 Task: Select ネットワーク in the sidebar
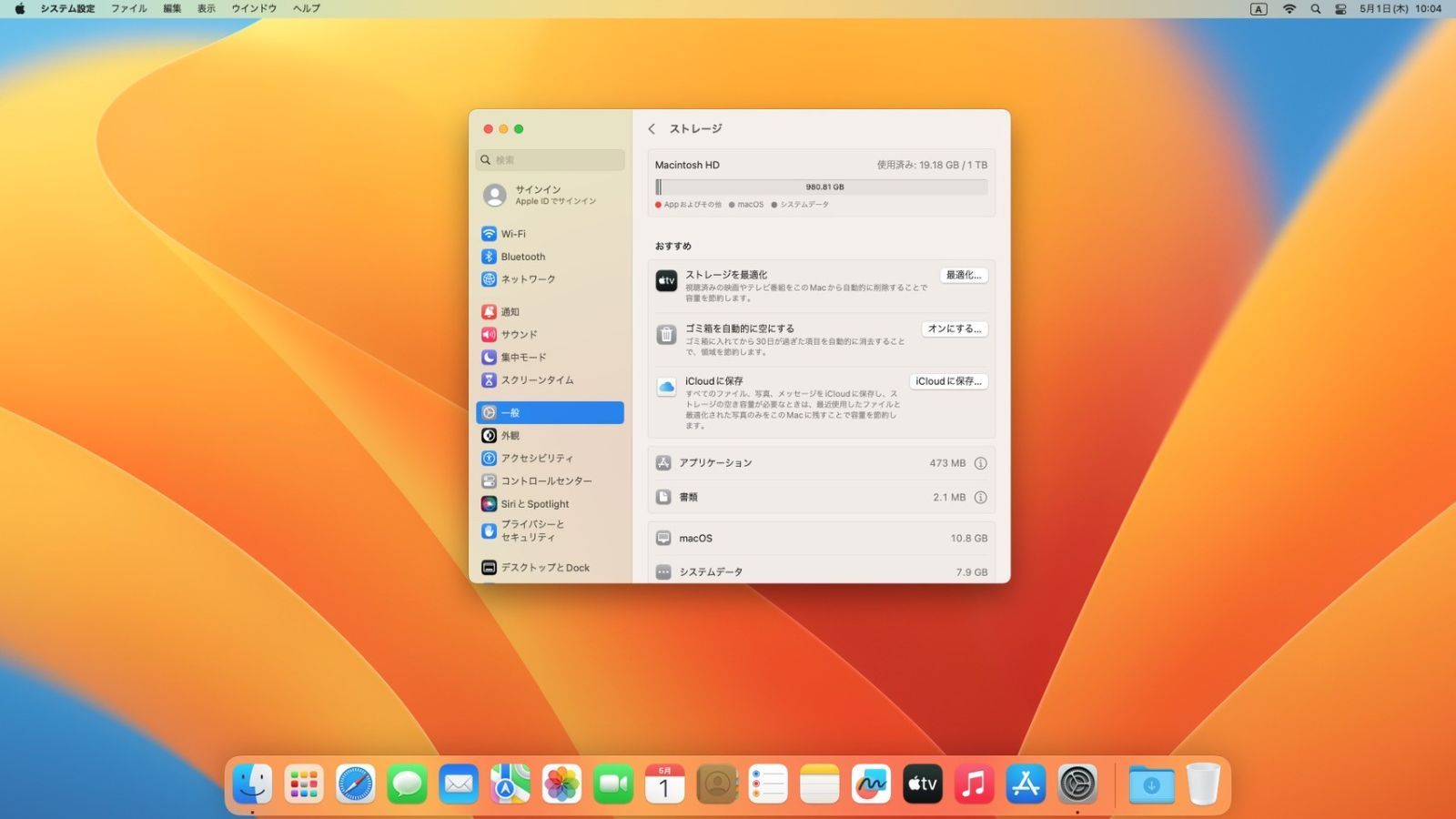(550, 279)
